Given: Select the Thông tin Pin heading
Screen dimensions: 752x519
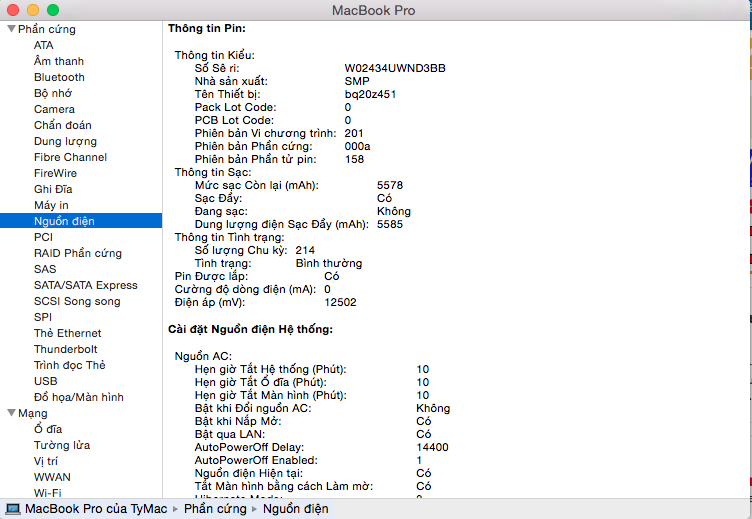Looking at the screenshot, I should 207,28.
